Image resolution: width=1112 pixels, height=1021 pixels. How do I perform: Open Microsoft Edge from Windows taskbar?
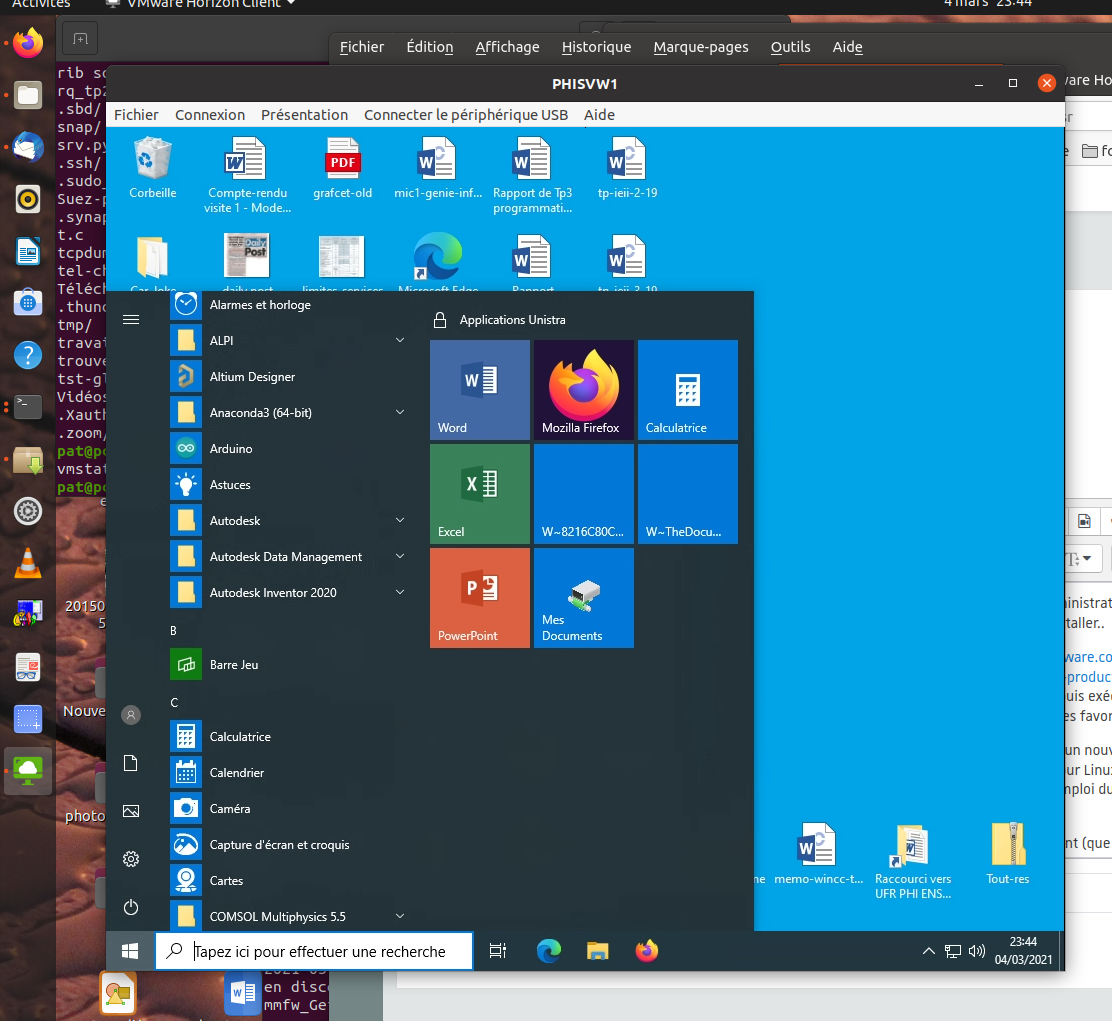pyautogui.click(x=548, y=952)
